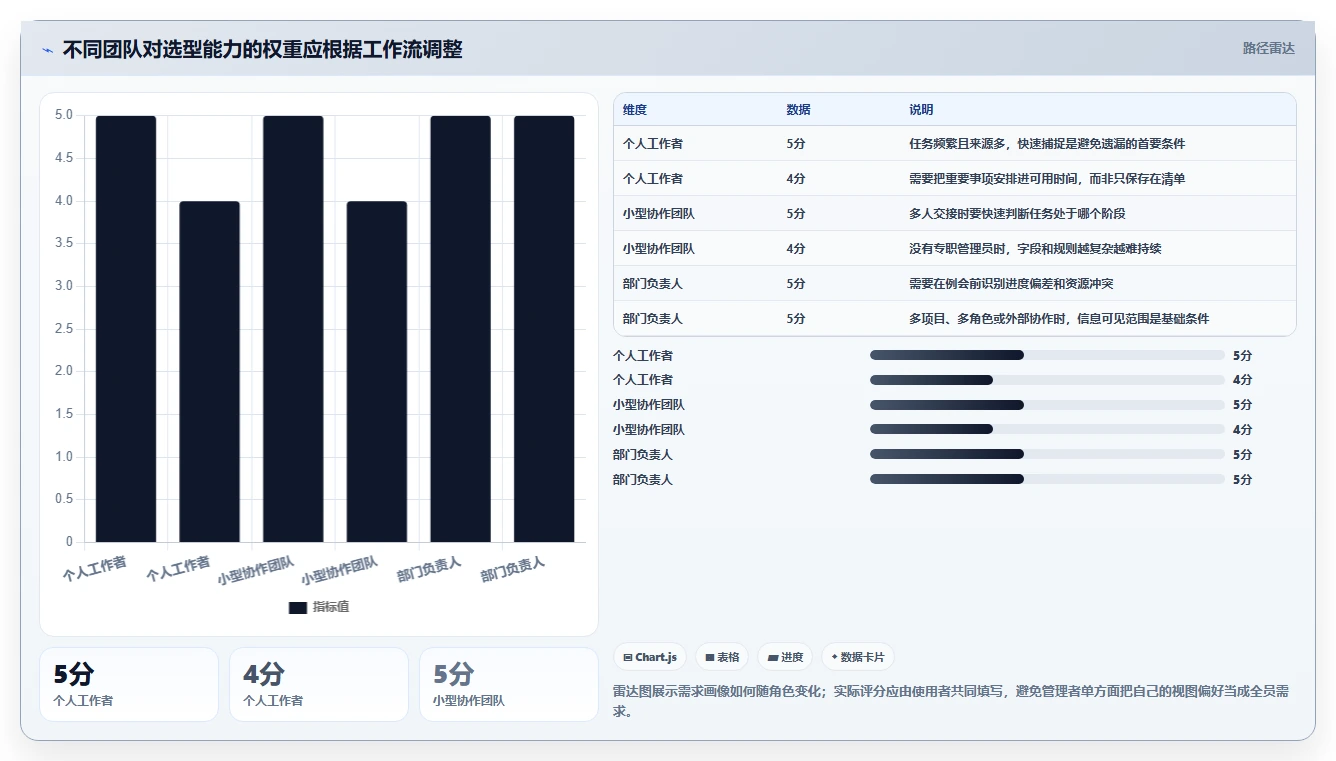Toggle the 指标值 legend item

[x=319, y=607]
